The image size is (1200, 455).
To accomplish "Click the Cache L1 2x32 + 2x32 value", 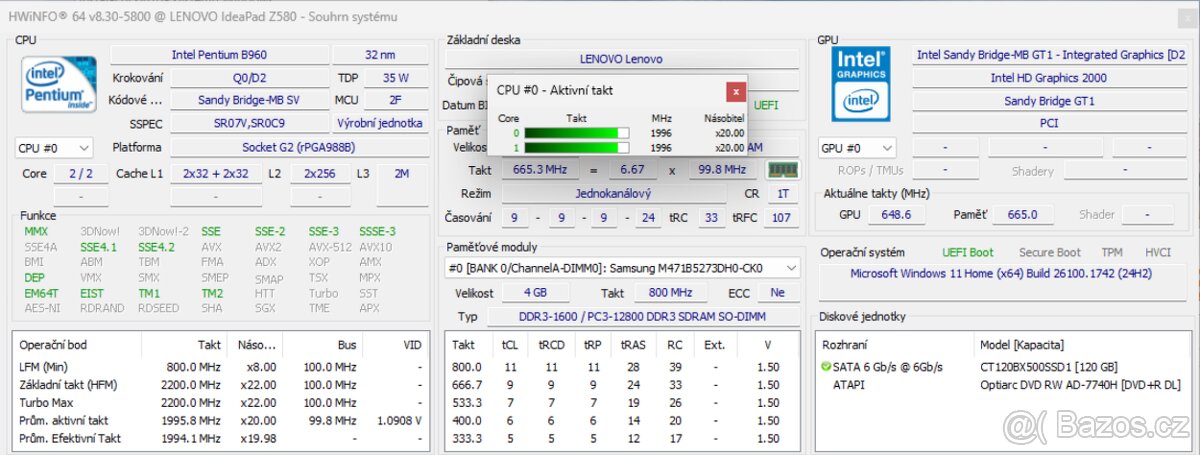I will point(216,173).
